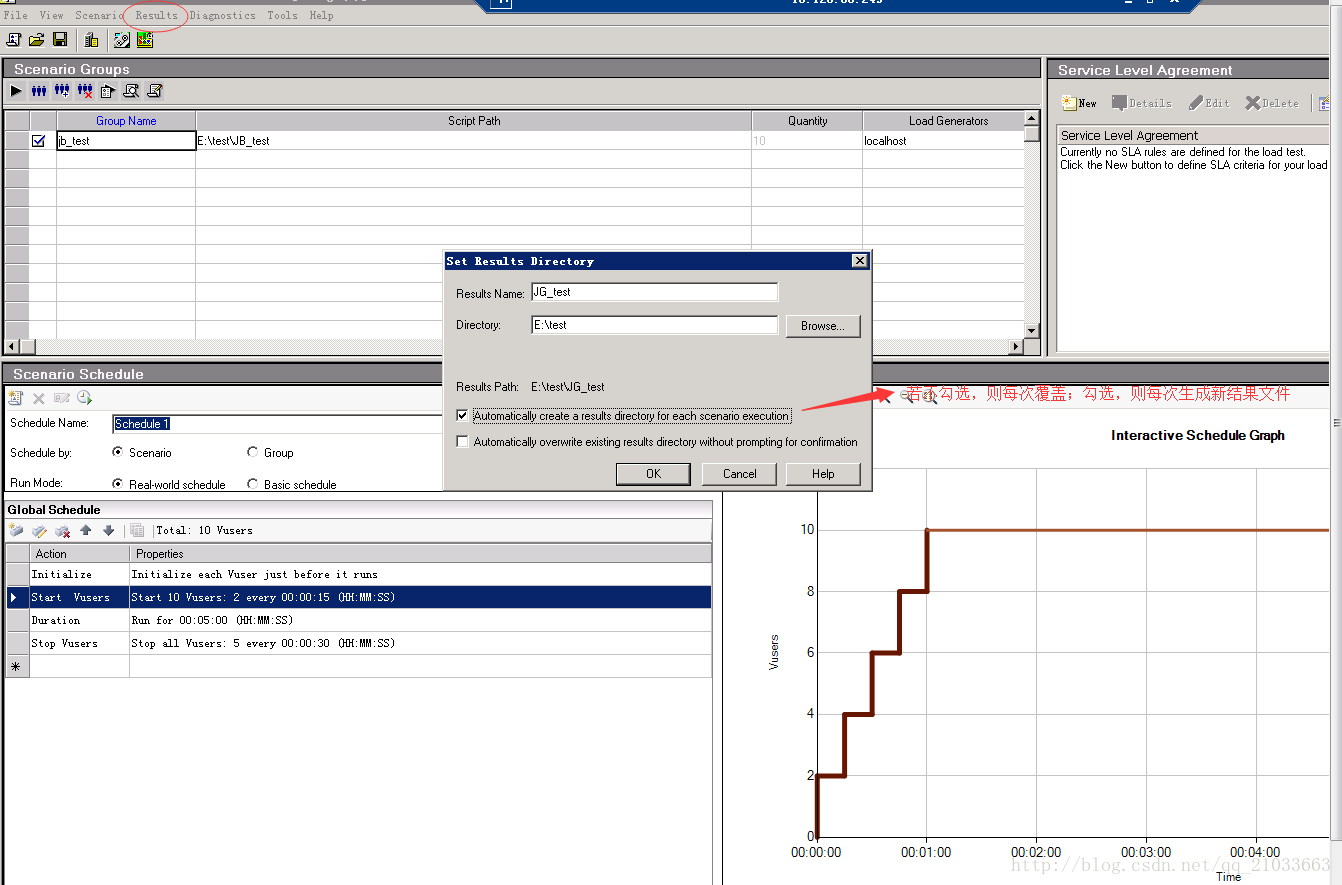Click the SLA Details button
Image resolution: width=1342 pixels, height=885 pixels.
coord(1142,103)
